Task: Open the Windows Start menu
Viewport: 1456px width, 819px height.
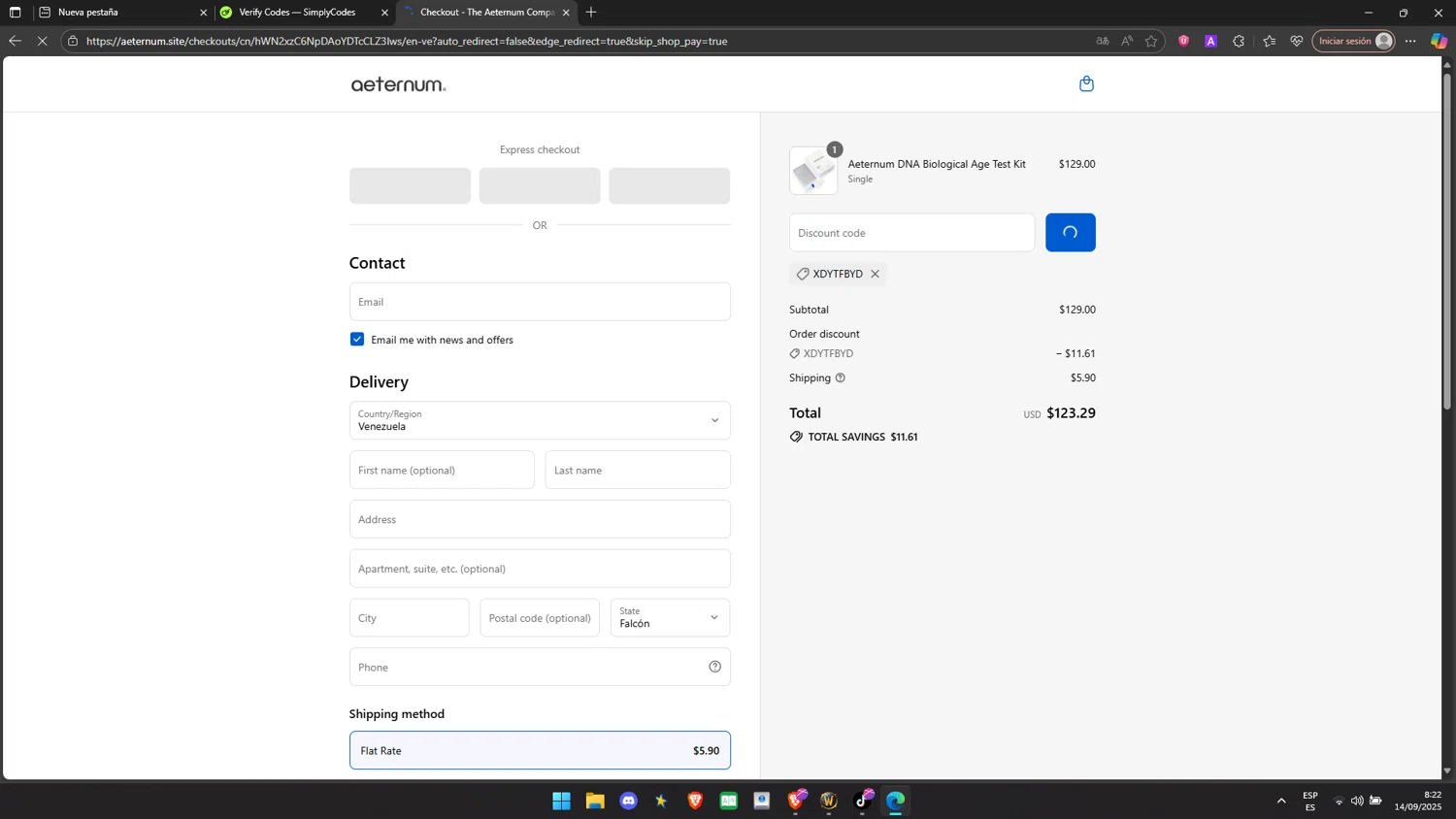Action: (561, 801)
